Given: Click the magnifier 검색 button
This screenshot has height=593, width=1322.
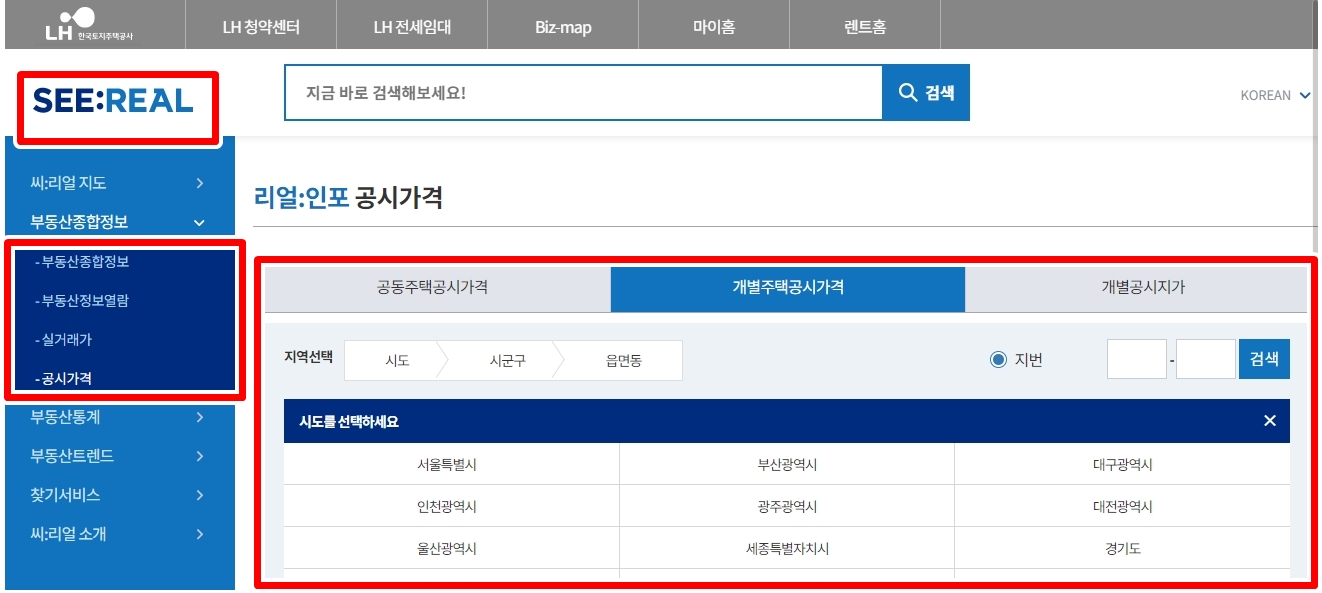Looking at the screenshot, I should [926, 93].
